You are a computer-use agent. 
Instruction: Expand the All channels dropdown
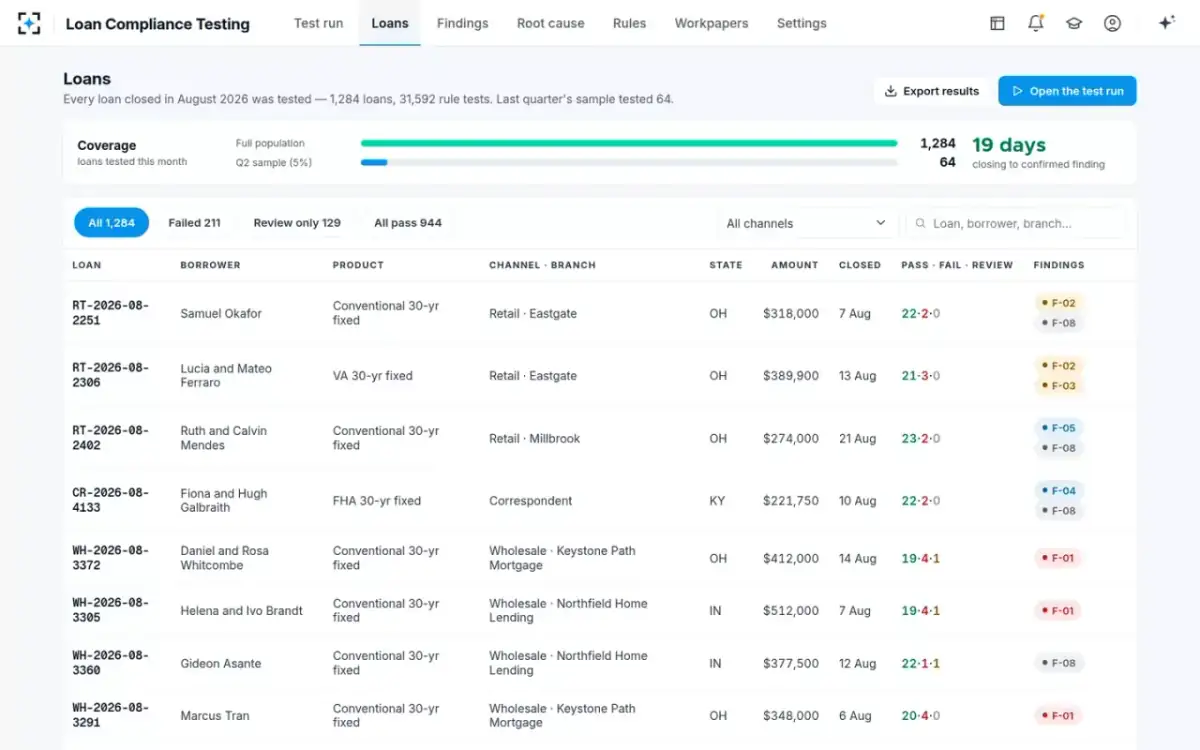(x=807, y=223)
